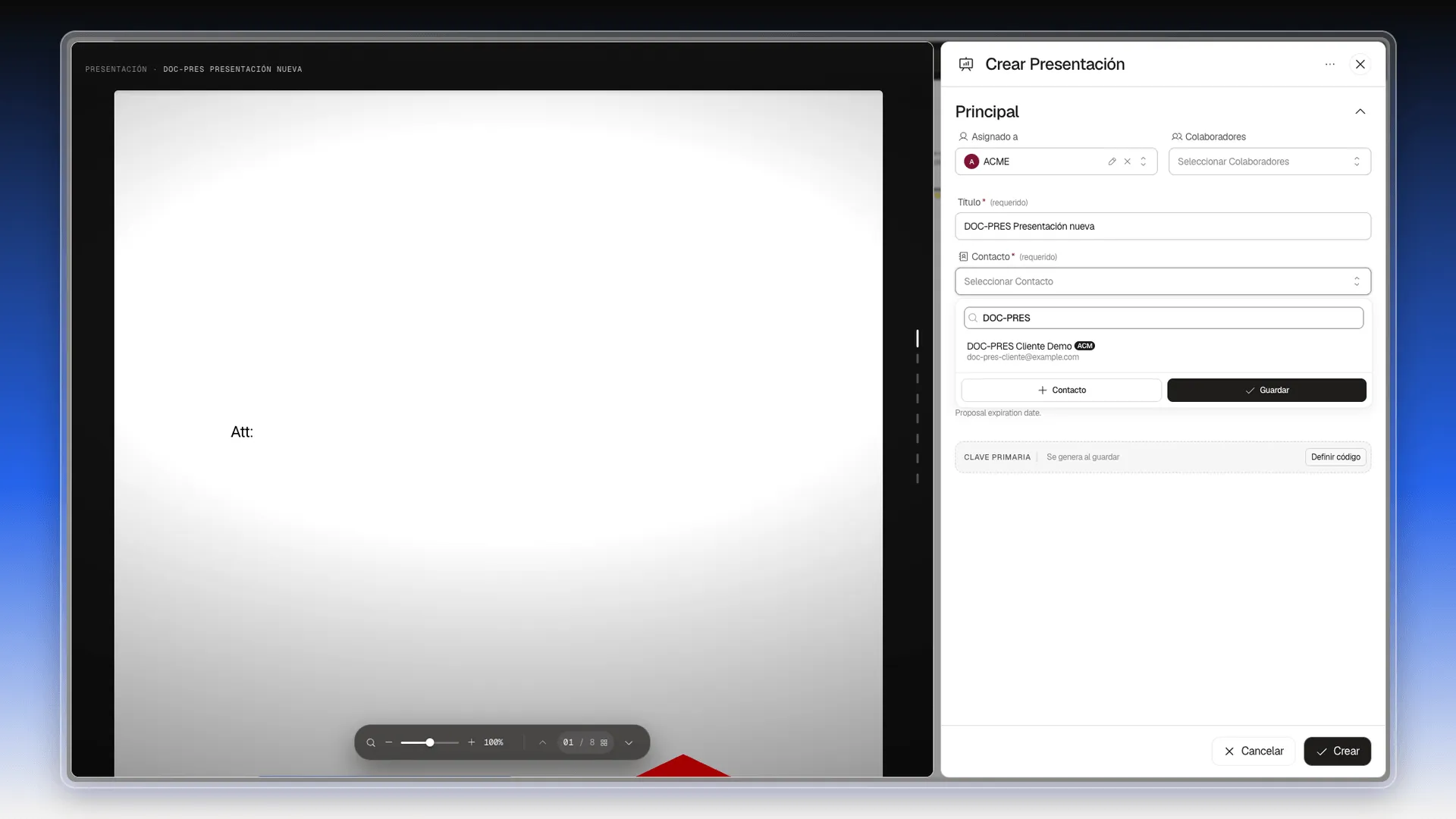Click the zoom search magnifier in toolbar
The height and width of the screenshot is (819, 1456).
[371, 742]
